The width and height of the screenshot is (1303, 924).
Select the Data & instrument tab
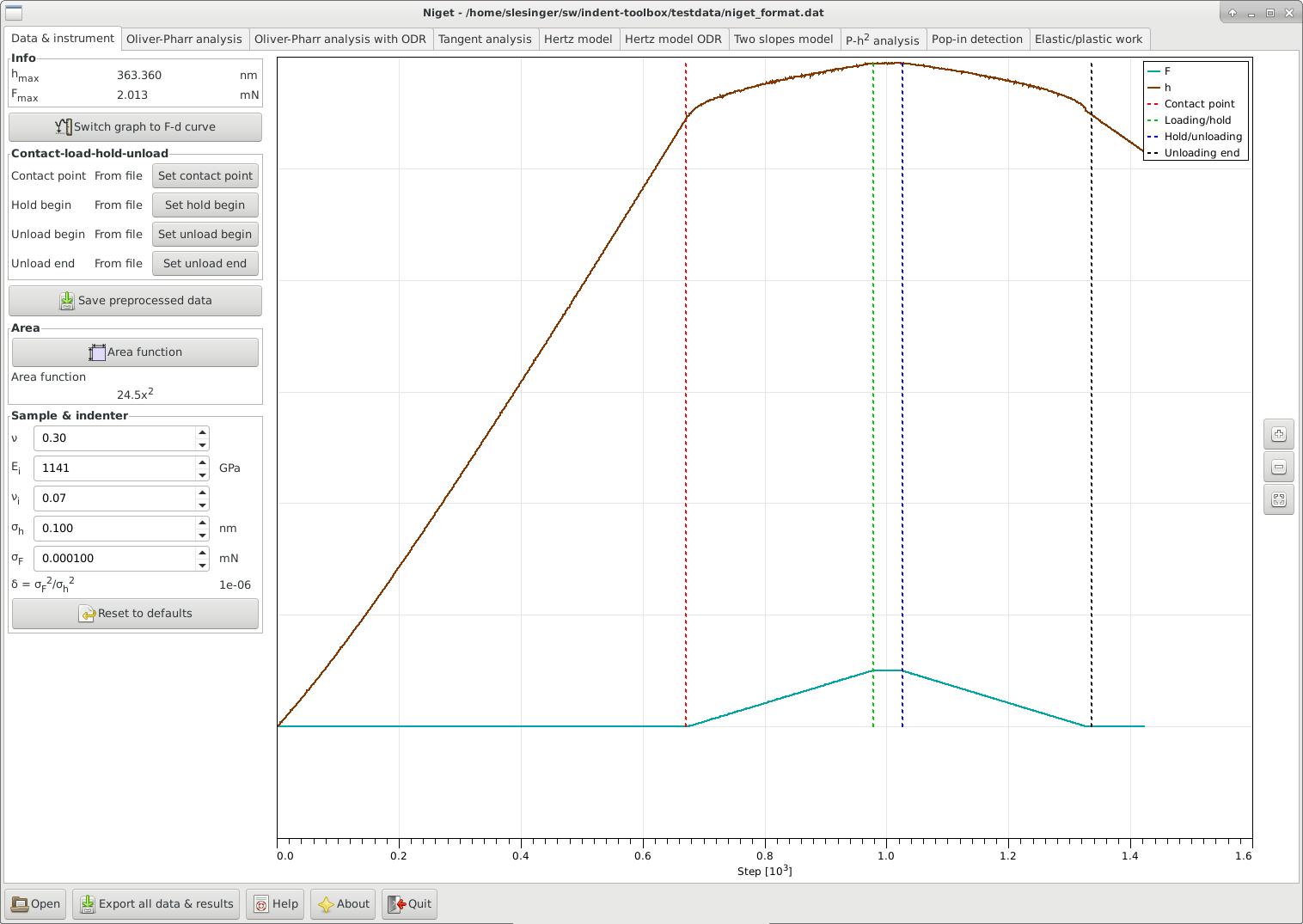click(62, 38)
